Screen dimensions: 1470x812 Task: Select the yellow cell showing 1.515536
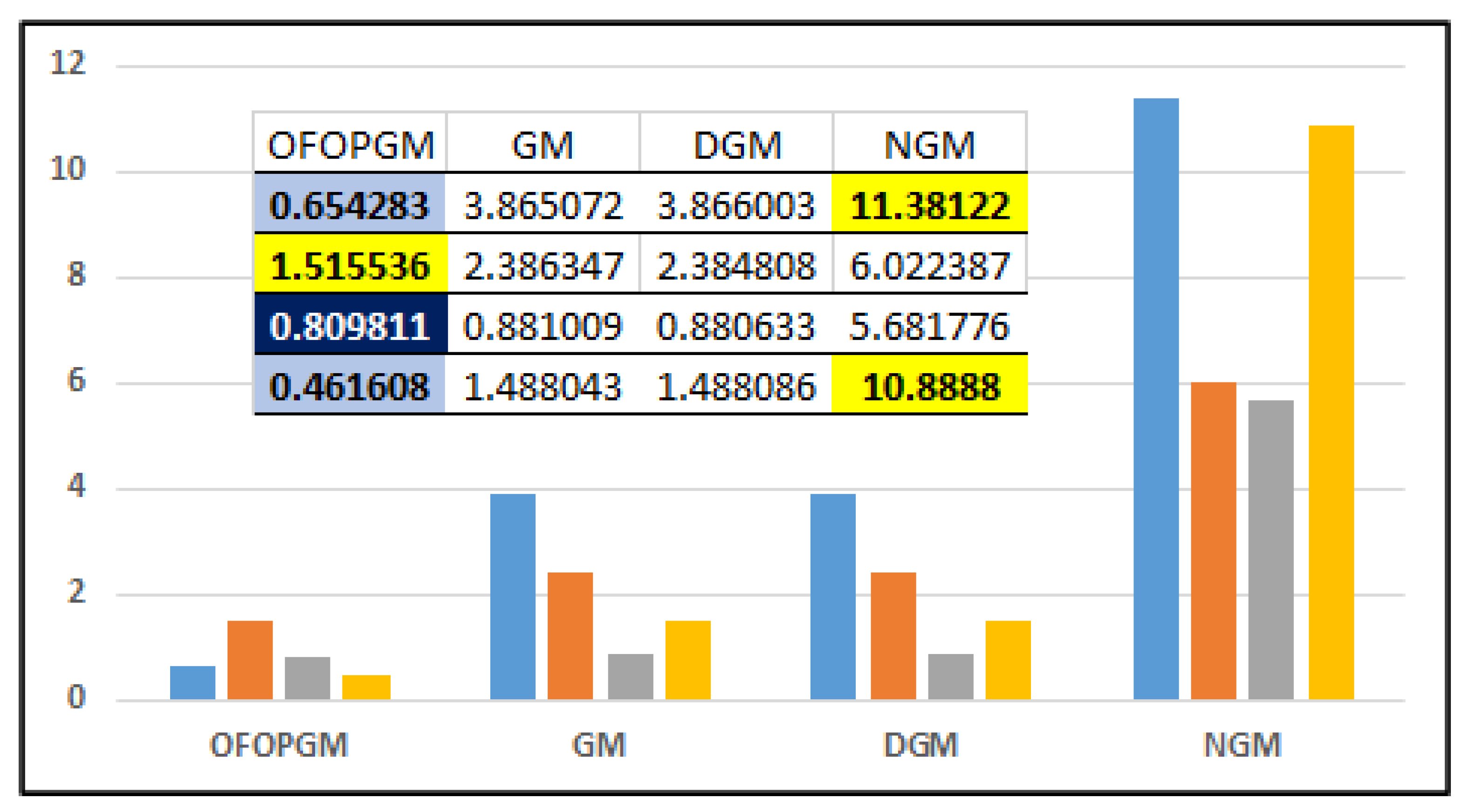coord(350,266)
